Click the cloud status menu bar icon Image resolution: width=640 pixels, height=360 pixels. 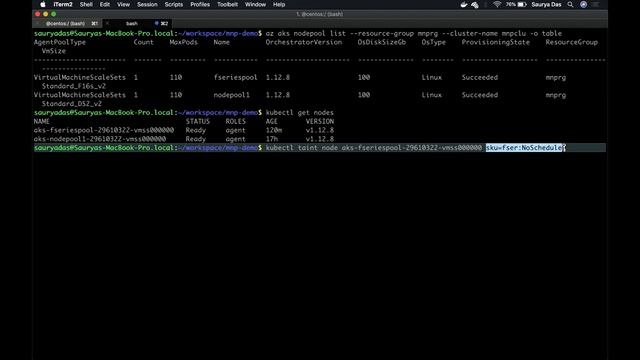click(475, 5)
